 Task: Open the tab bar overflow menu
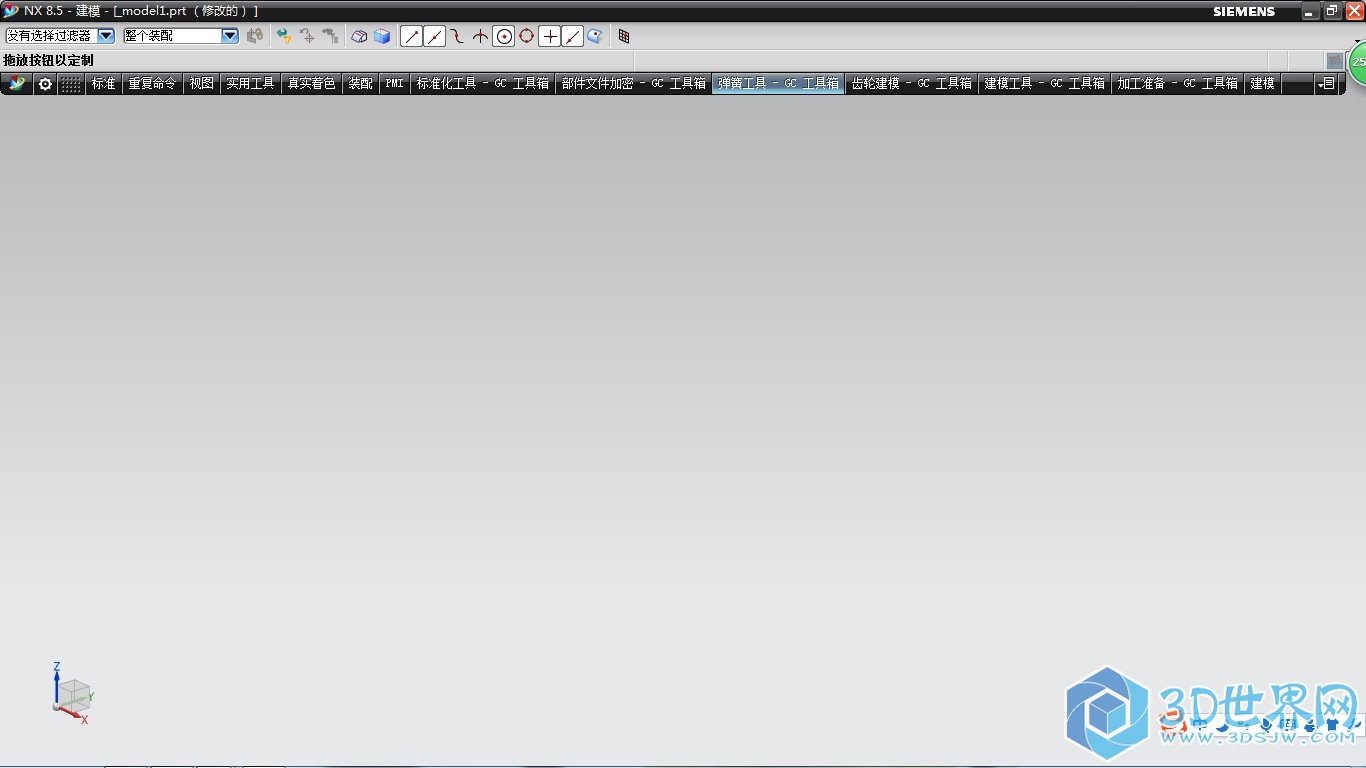click(1327, 84)
